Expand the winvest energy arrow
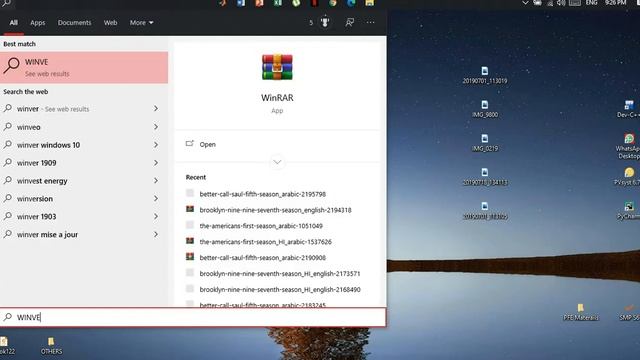This screenshot has width=640, height=360. point(156,181)
